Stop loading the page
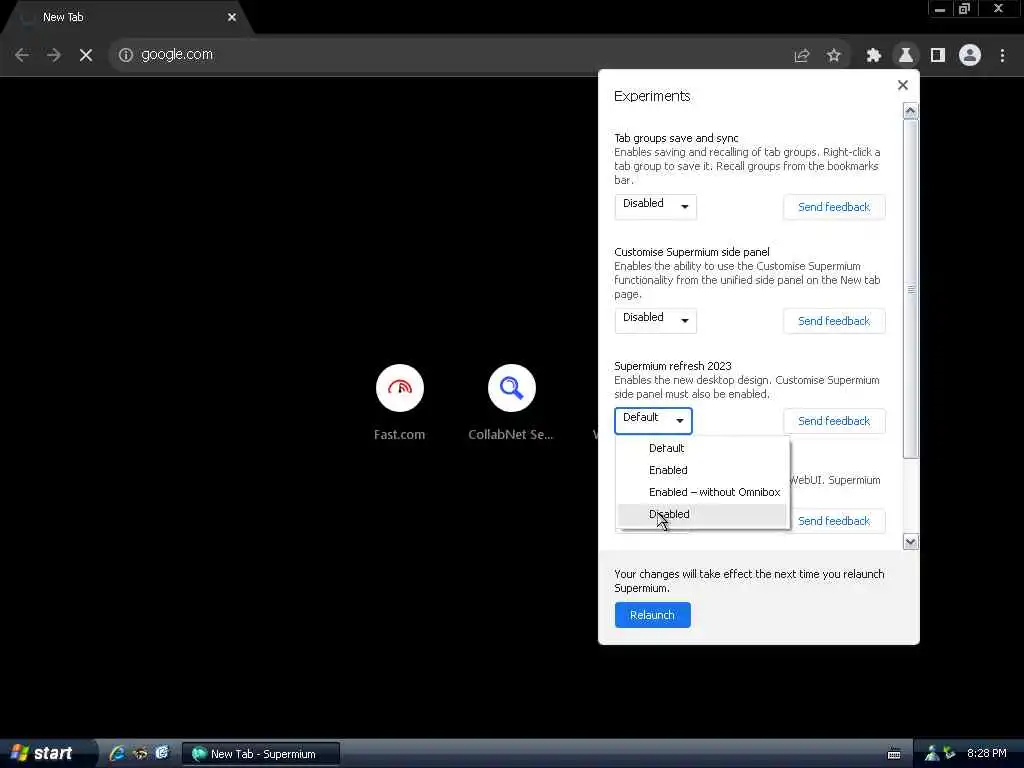 (86, 55)
